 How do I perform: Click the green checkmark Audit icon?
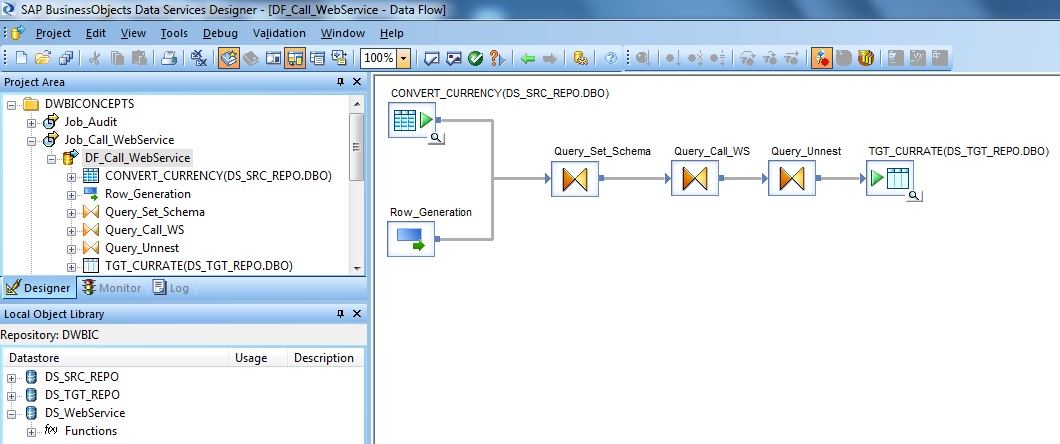coord(475,58)
